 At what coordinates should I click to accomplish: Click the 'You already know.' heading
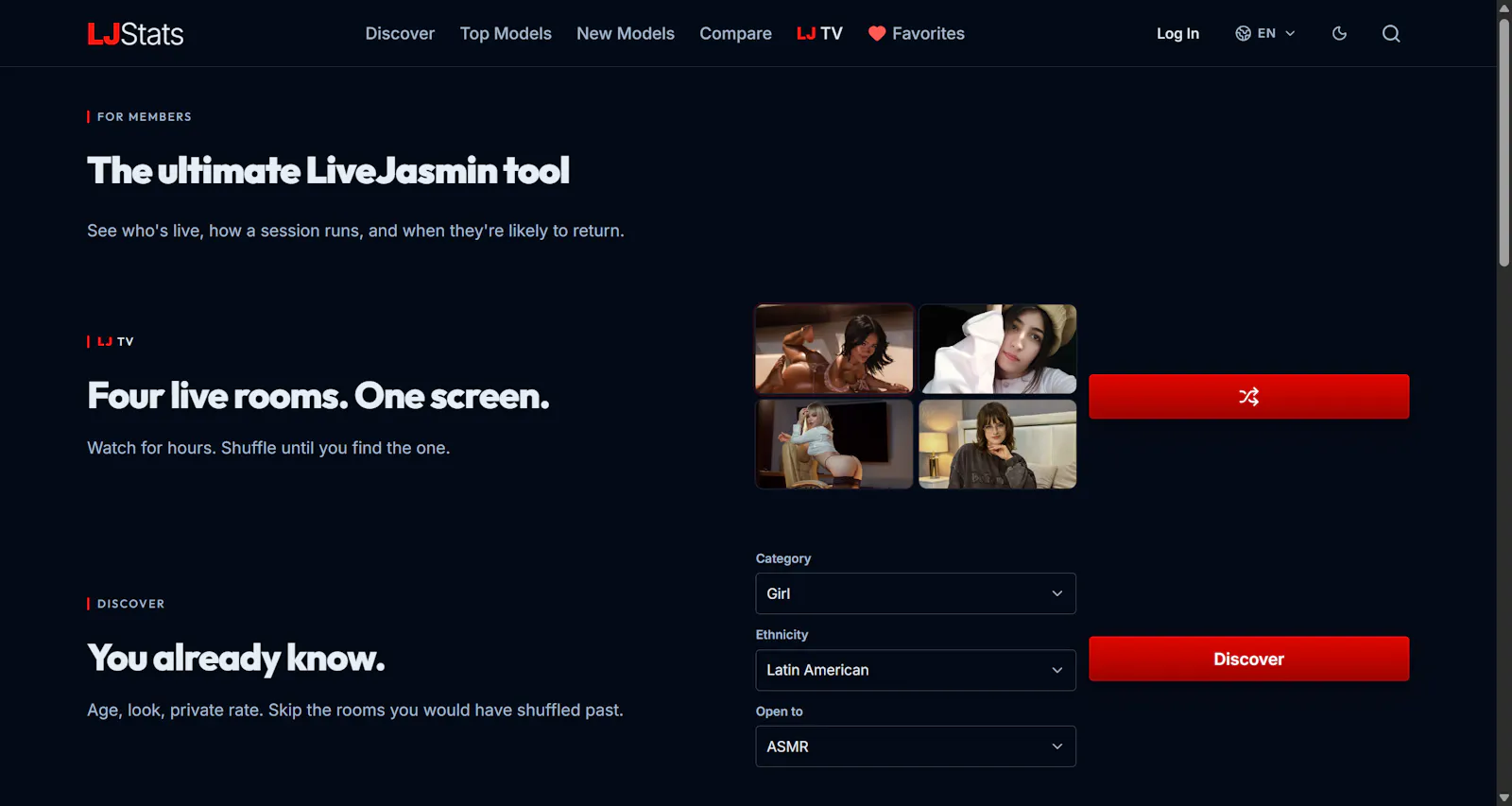click(236, 658)
